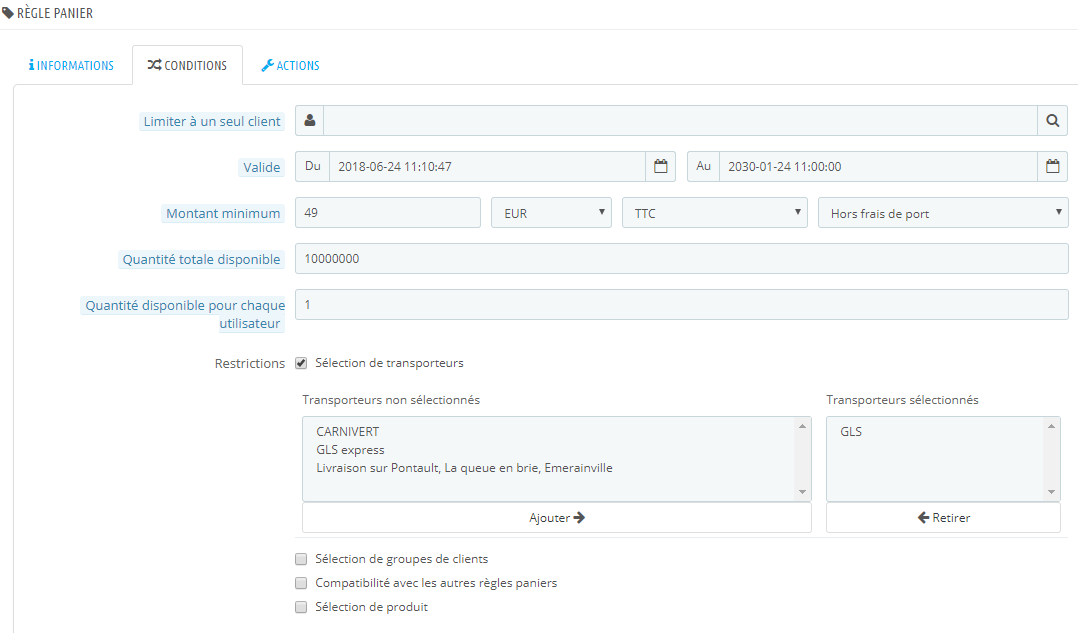Click the tag icon next to Règle Panier

tap(8, 13)
